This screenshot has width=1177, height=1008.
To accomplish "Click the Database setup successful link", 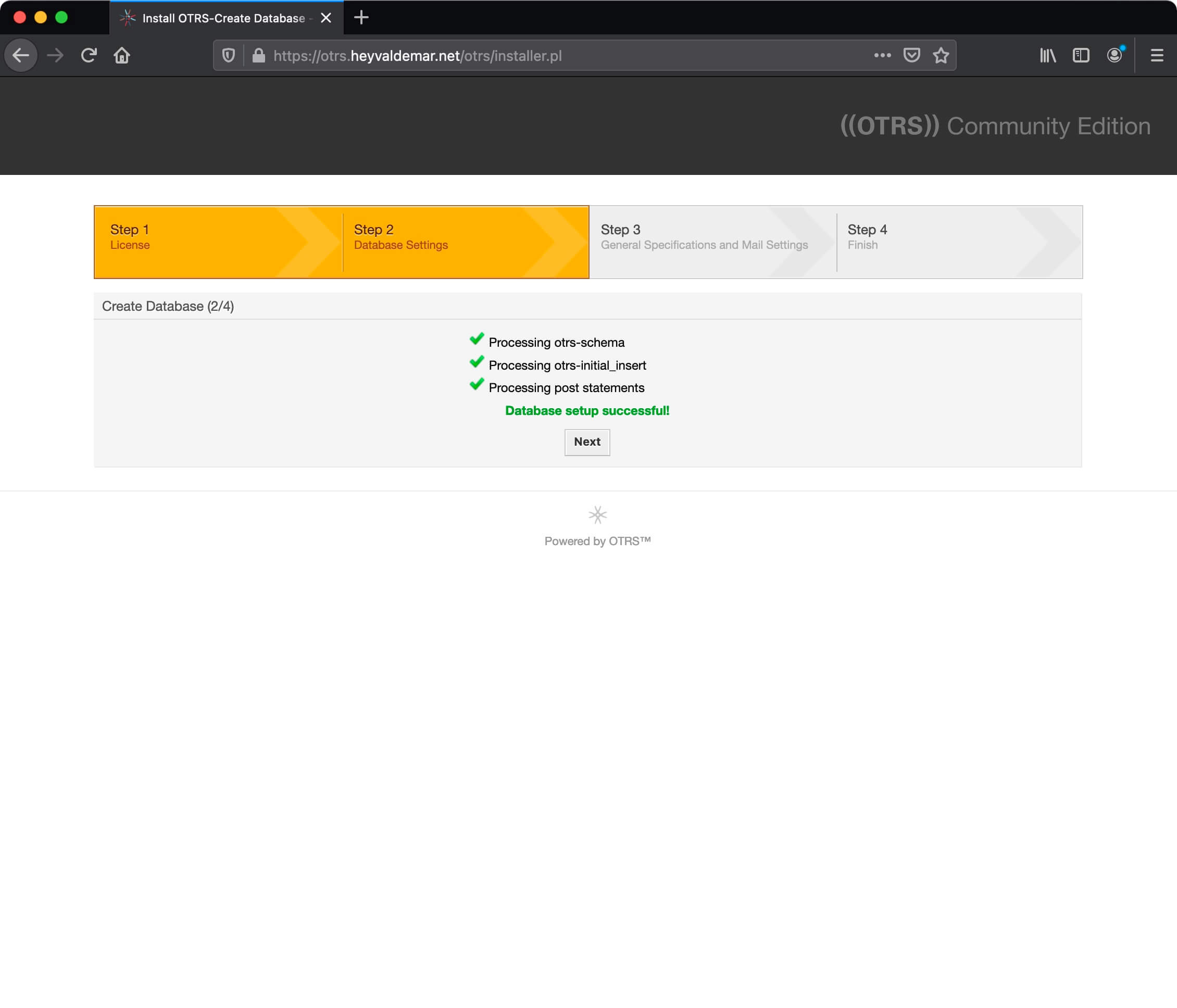I will (x=587, y=410).
